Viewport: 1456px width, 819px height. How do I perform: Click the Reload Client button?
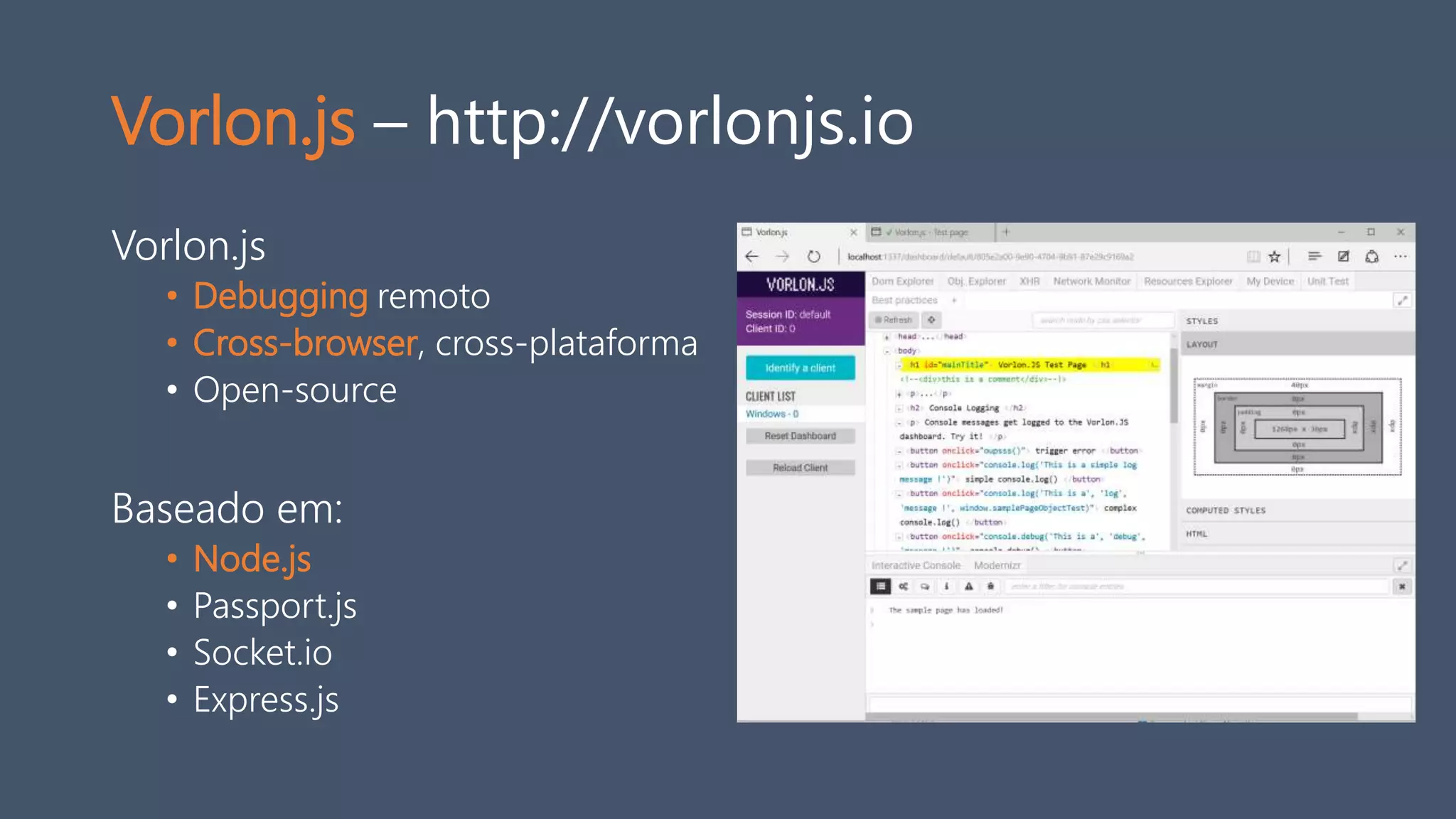click(801, 468)
